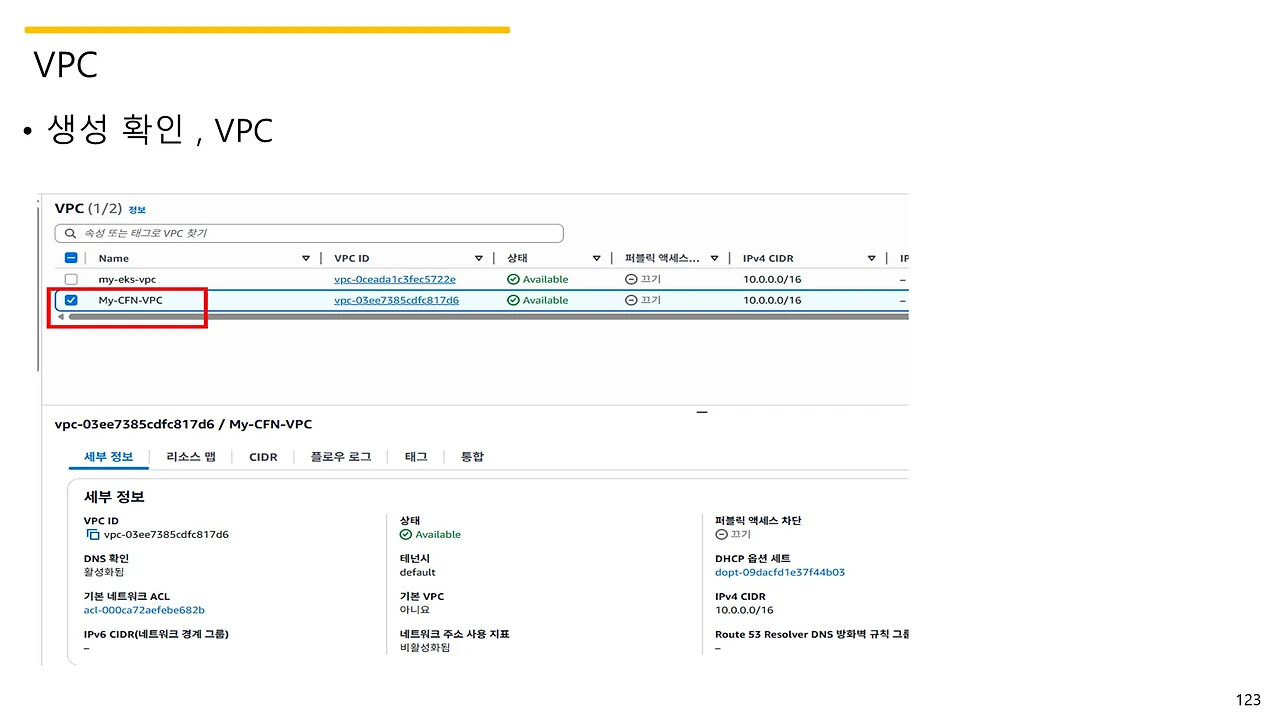Switch to the 리소스 맵 tab

(191, 457)
